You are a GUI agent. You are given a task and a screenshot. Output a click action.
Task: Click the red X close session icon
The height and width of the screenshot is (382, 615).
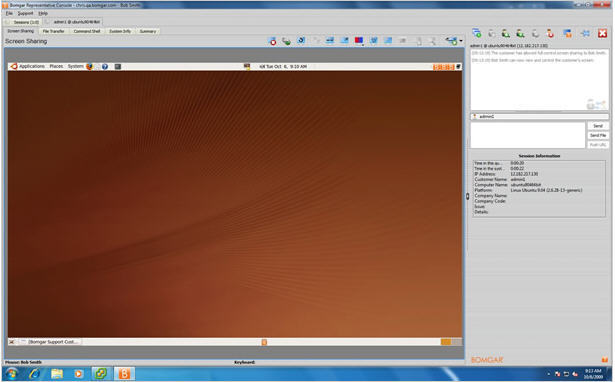coord(602,33)
